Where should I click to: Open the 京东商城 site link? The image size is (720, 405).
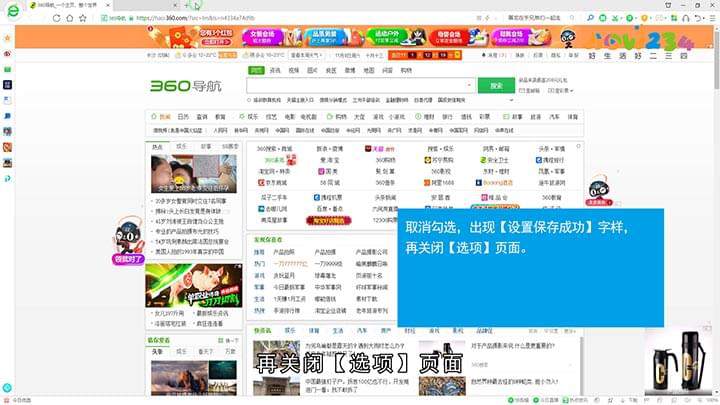272,182
